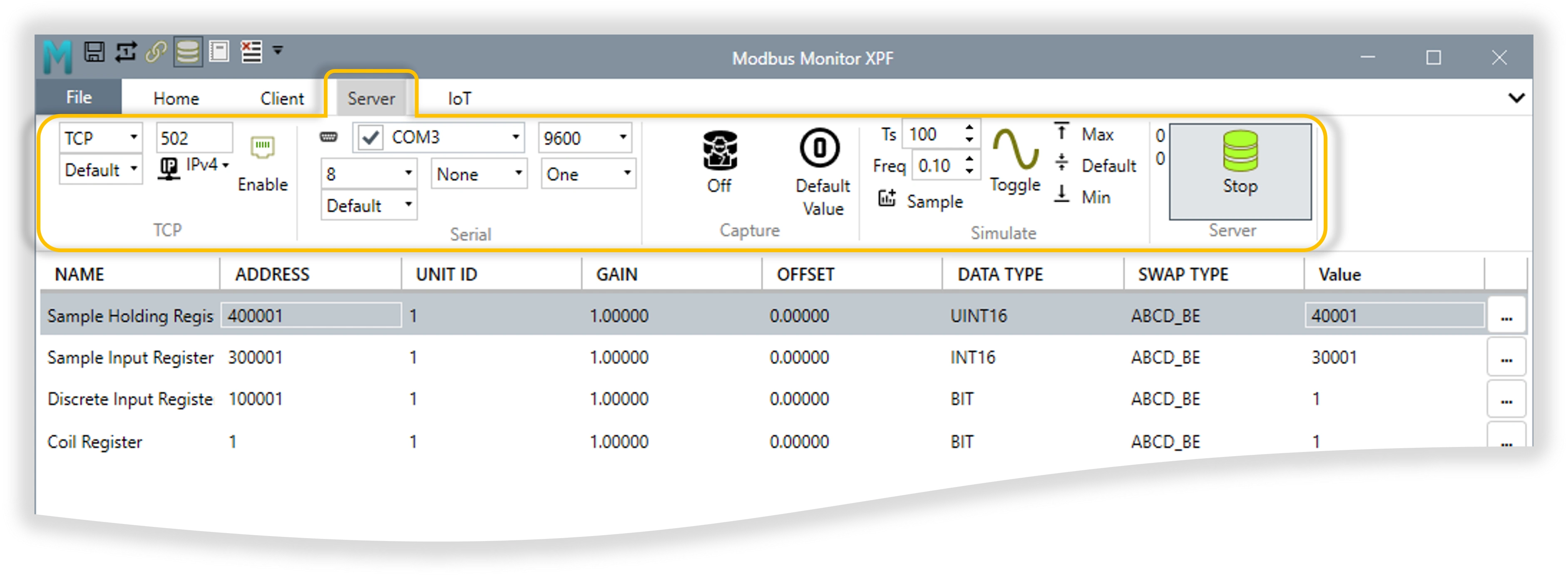Viewport: 1568px width, 576px height.
Task: Increase the Ts value with up arrow
Action: pos(970,128)
